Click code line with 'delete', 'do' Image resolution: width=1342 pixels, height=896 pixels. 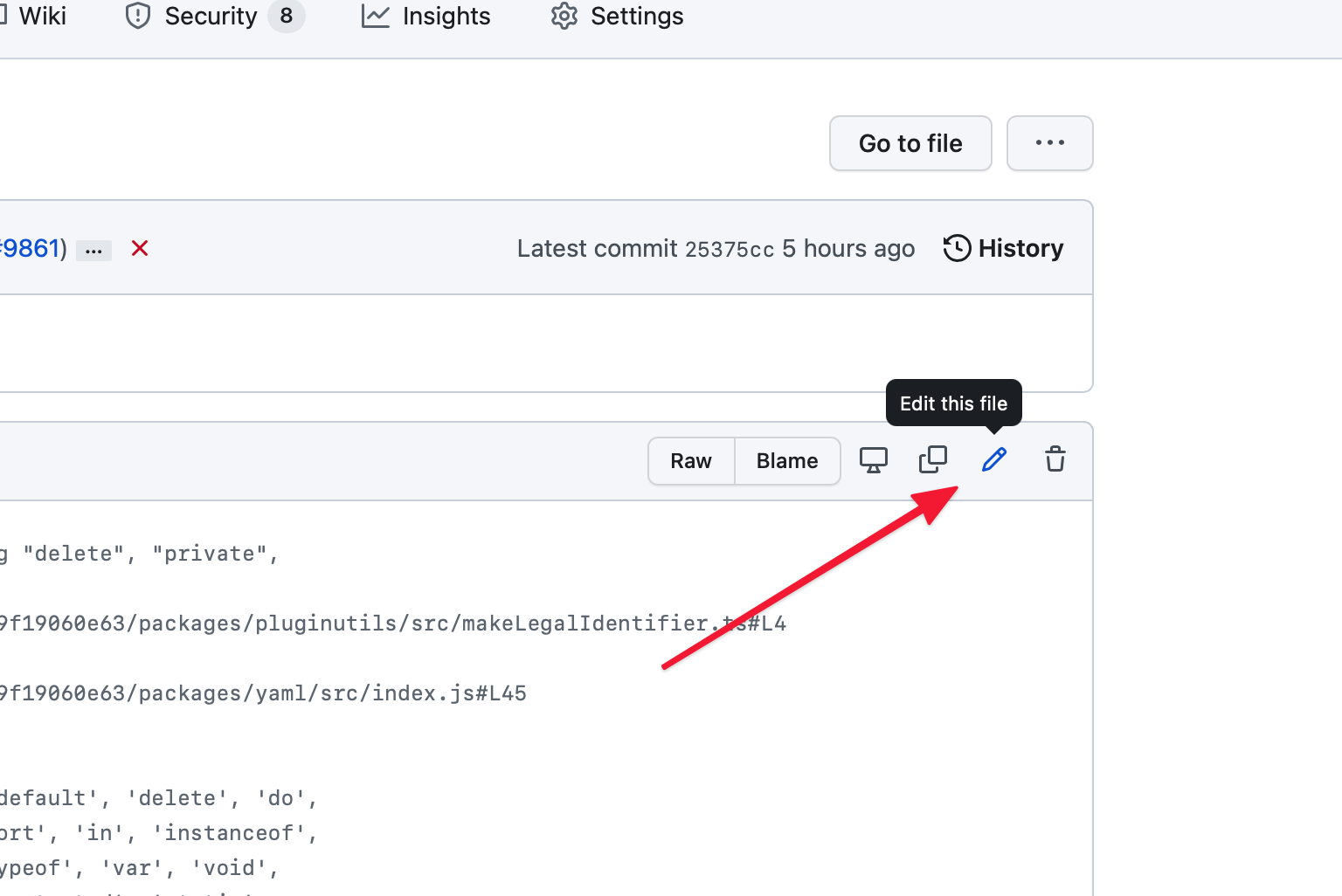tap(158, 798)
